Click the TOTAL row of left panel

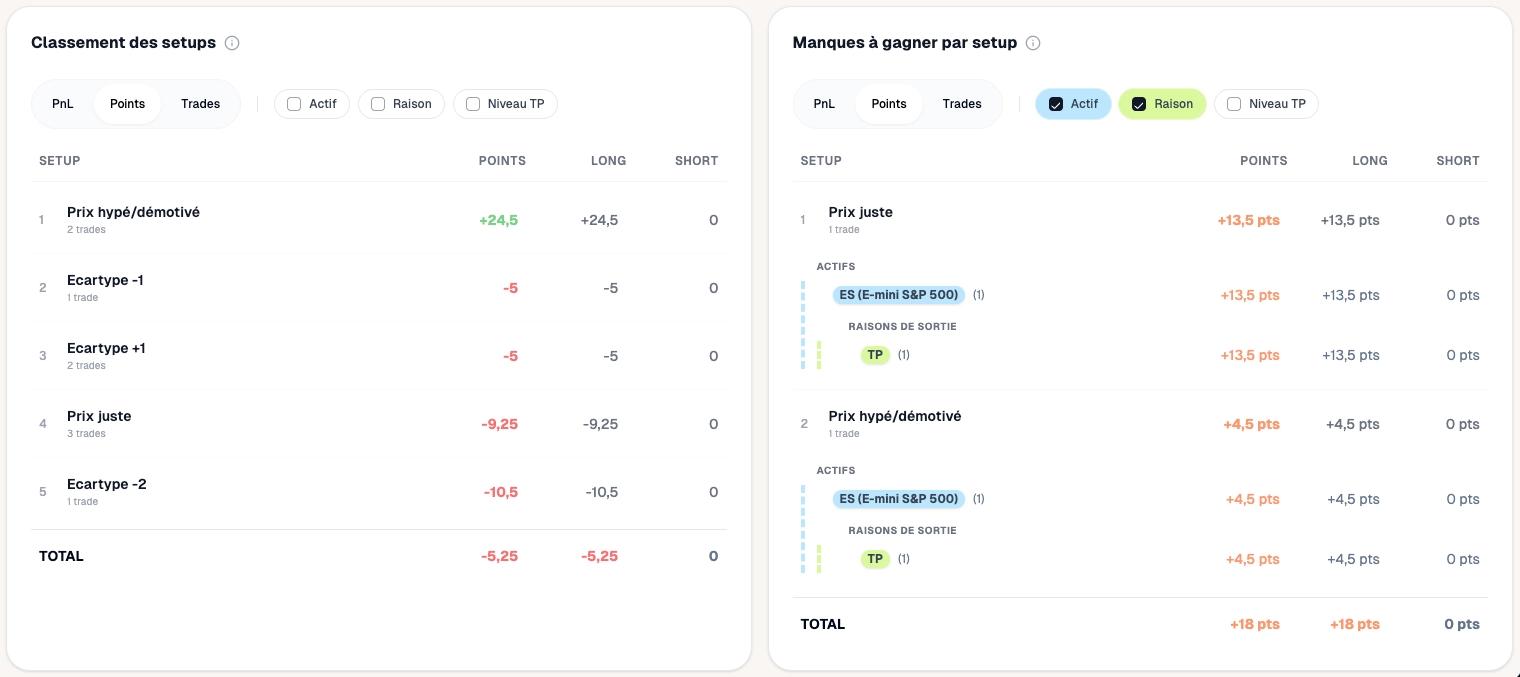coord(61,556)
